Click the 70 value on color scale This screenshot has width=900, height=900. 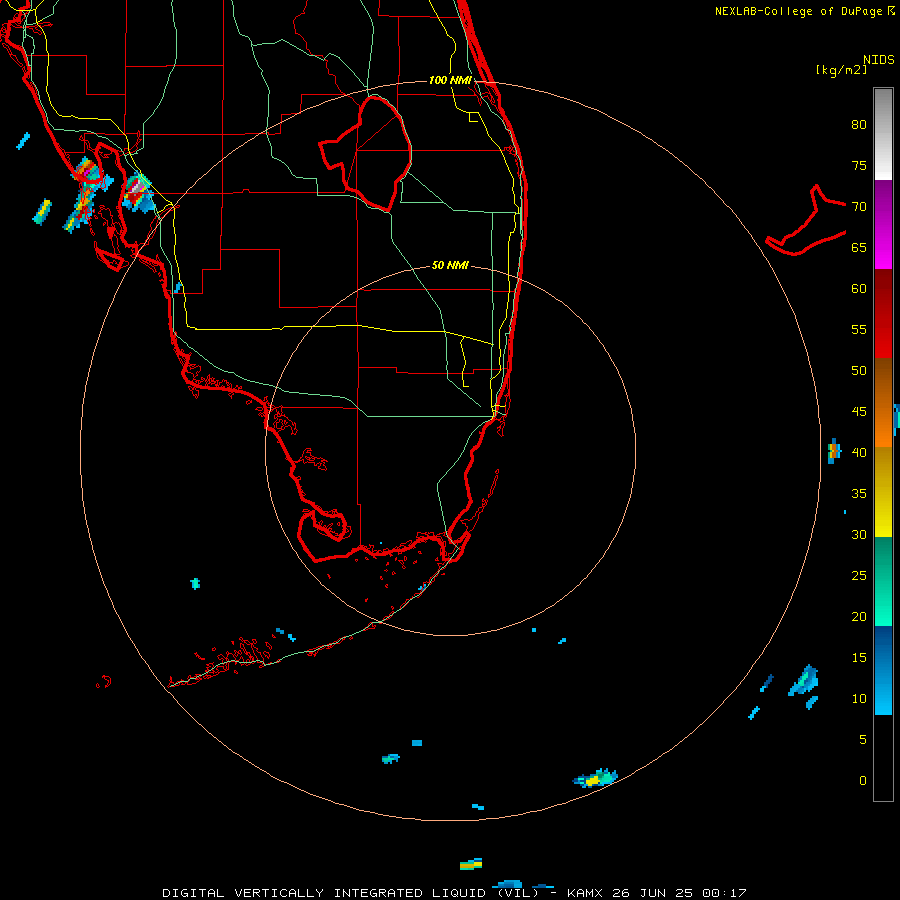pyautogui.click(x=859, y=207)
